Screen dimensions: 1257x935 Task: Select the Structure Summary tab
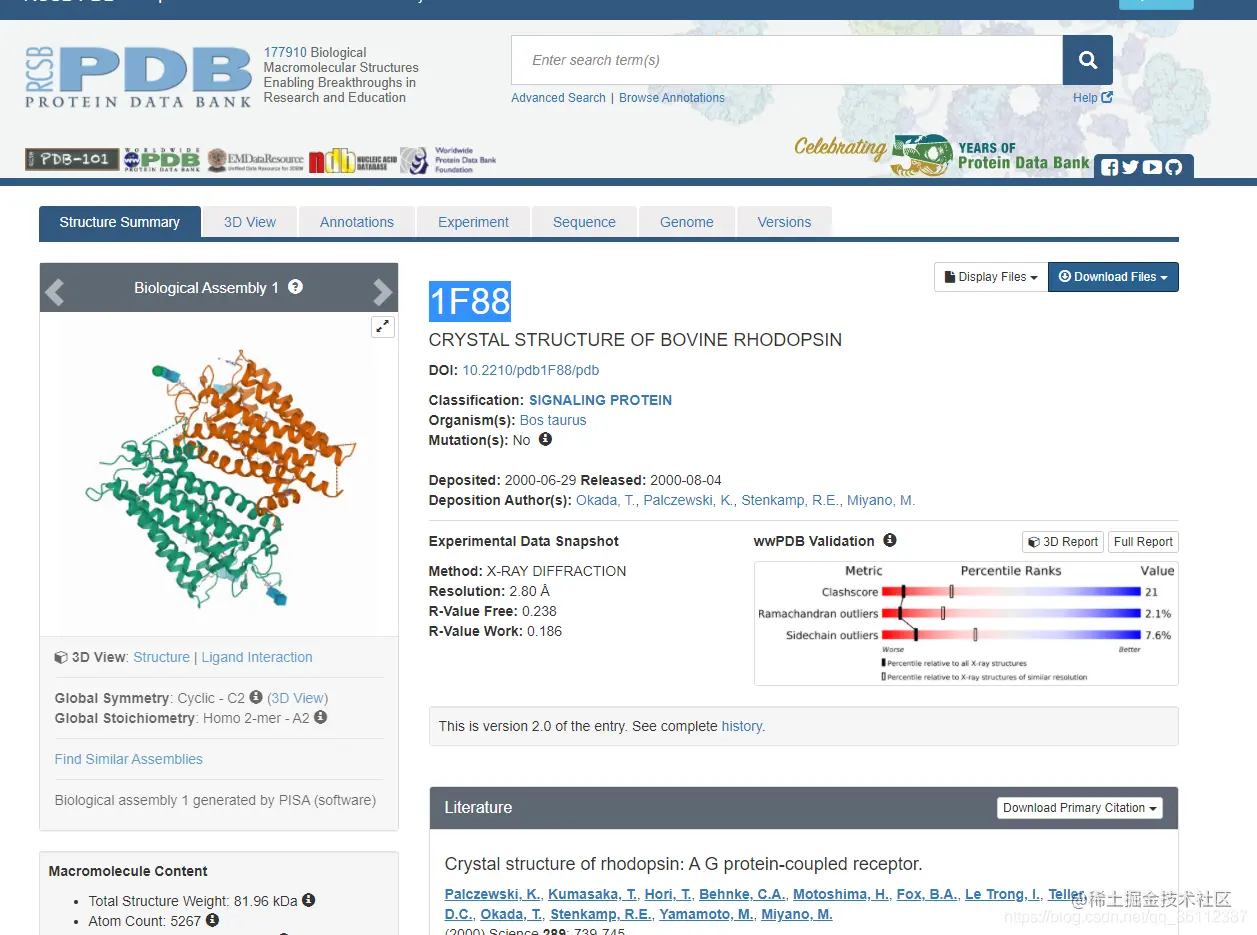[120, 222]
